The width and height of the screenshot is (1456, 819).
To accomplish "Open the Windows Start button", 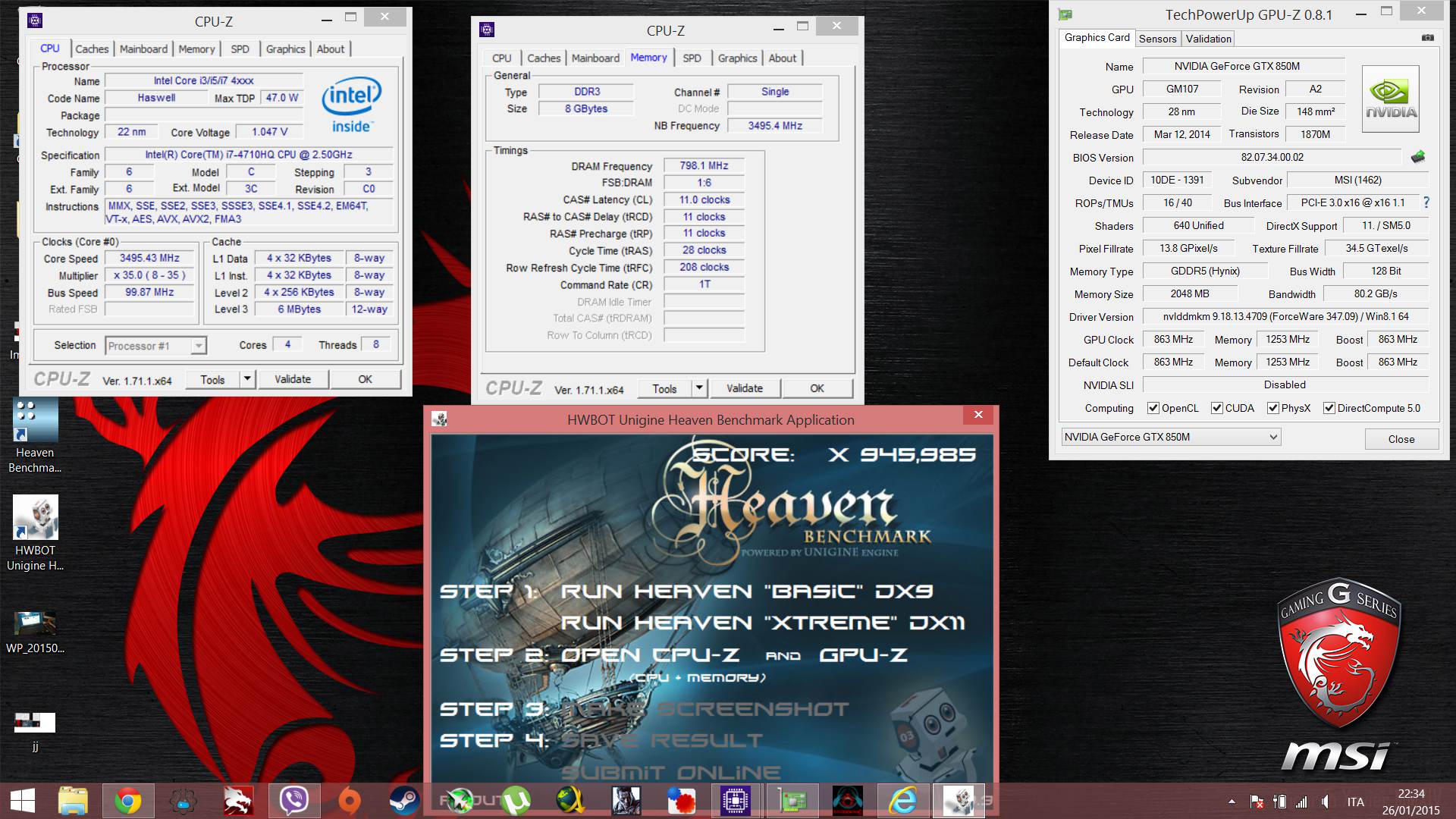I will tap(23, 801).
